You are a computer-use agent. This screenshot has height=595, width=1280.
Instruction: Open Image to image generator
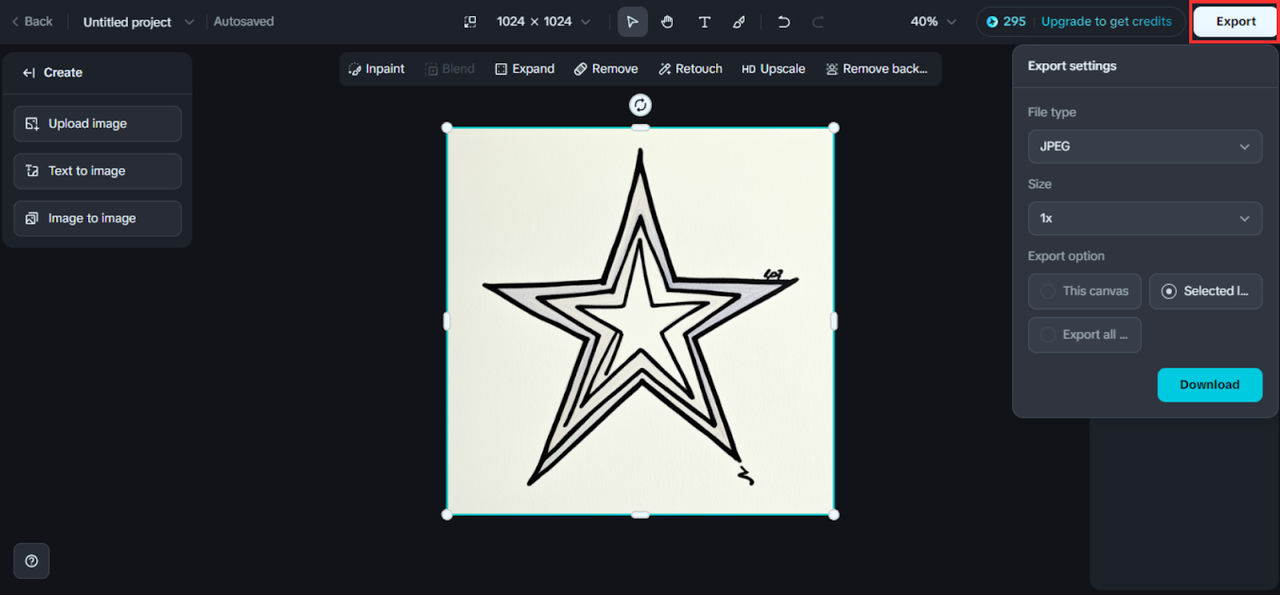(98, 218)
